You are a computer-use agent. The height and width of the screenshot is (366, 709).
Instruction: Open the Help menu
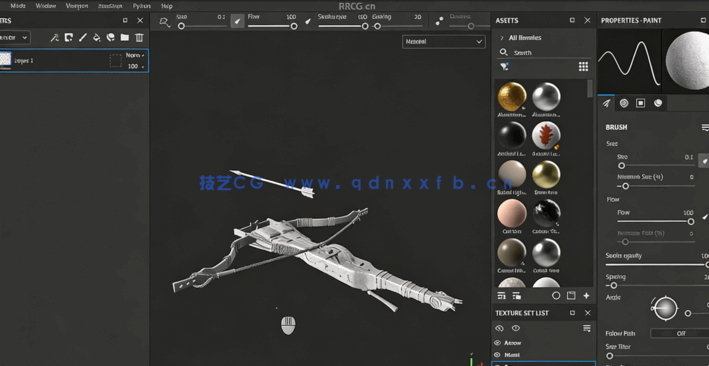tap(167, 6)
